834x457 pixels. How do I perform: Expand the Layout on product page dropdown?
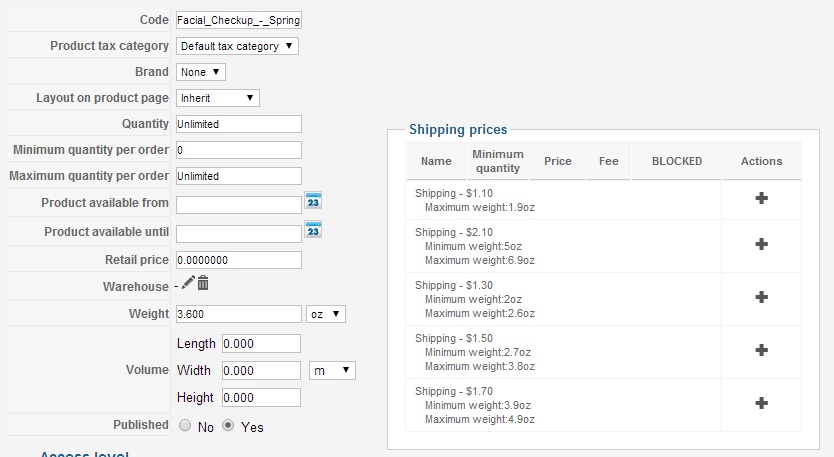(x=218, y=98)
